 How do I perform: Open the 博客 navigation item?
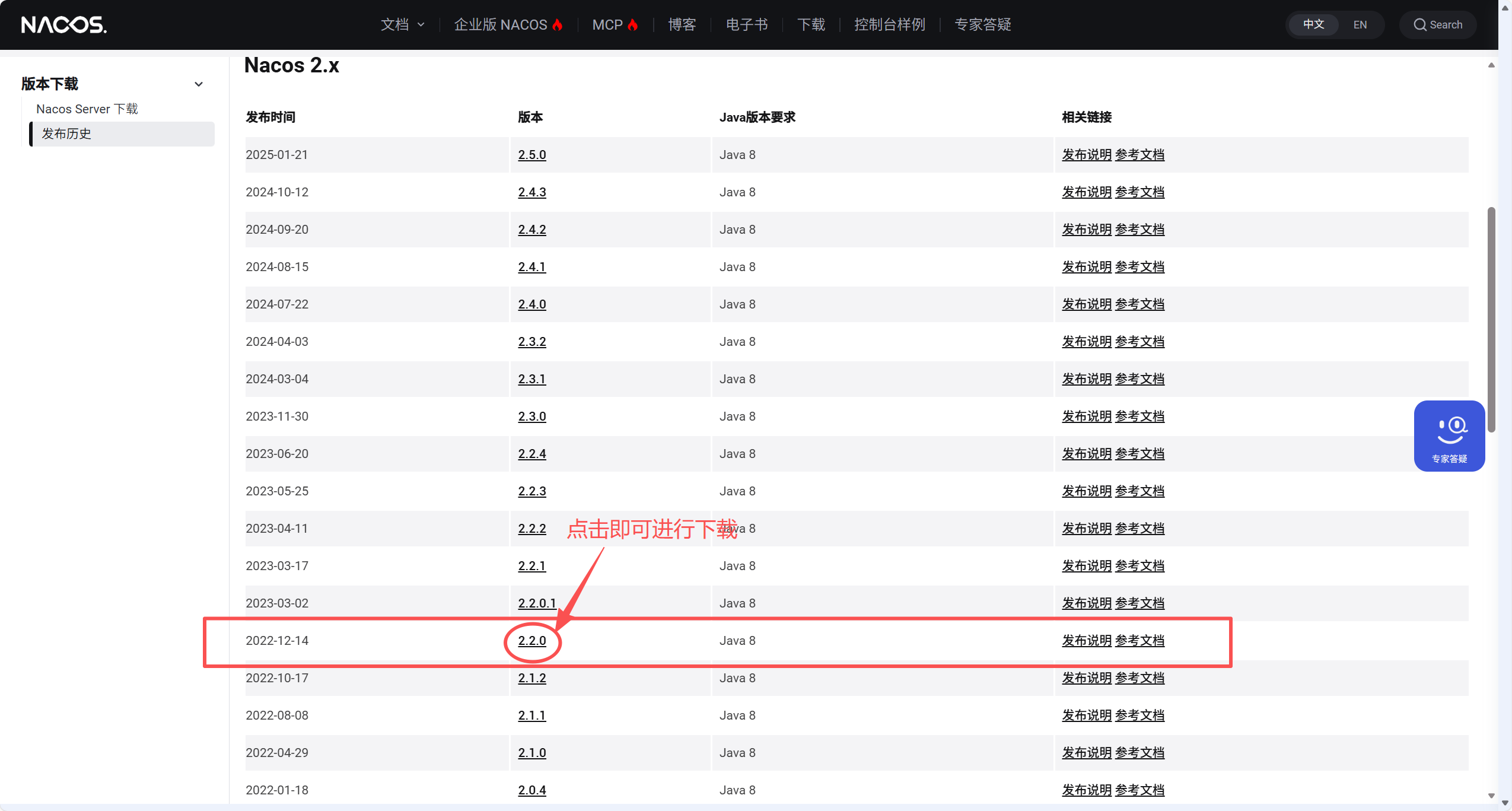tap(682, 25)
